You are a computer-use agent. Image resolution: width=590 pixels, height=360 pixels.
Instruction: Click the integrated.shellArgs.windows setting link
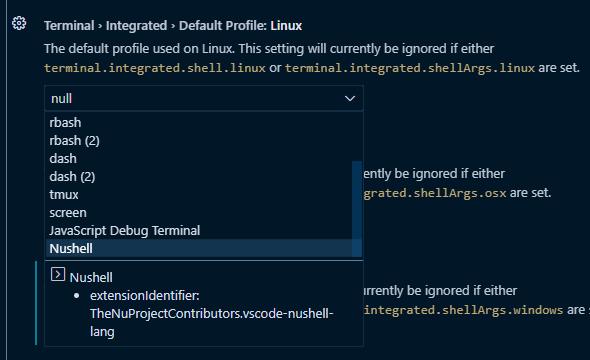pos(464,310)
